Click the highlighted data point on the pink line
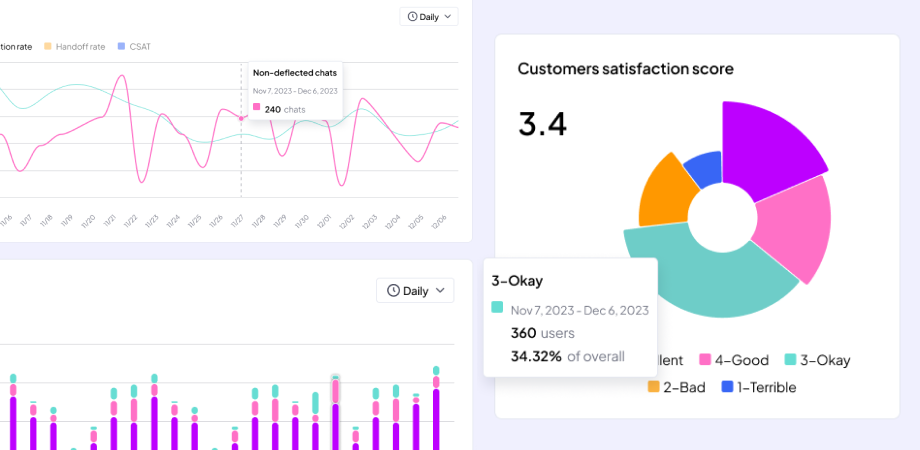The height and width of the screenshot is (450, 920). [x=241, y=118]
